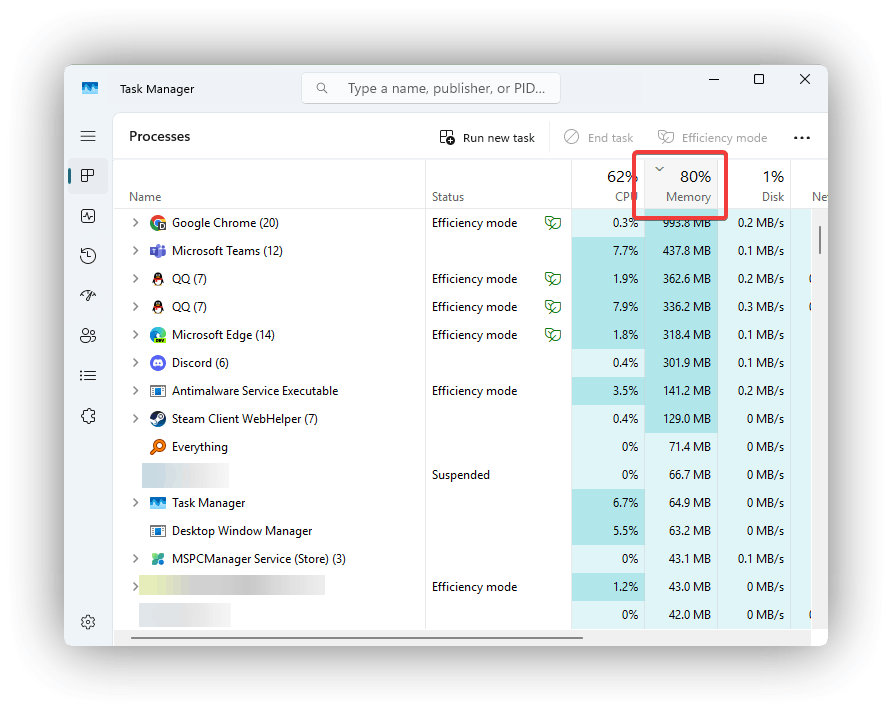
Task: Click the 5.5% CPU value
Action: (625, 531)
